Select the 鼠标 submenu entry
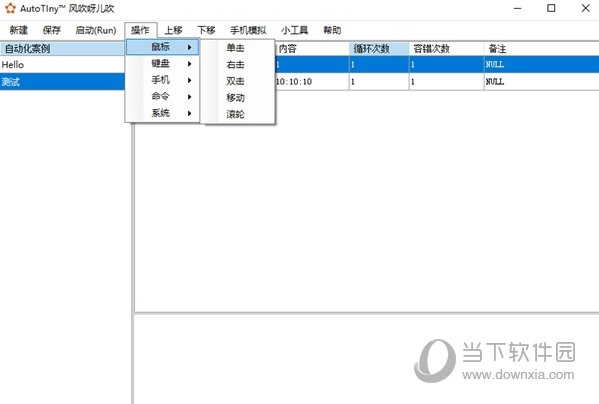 coord(163,47)
